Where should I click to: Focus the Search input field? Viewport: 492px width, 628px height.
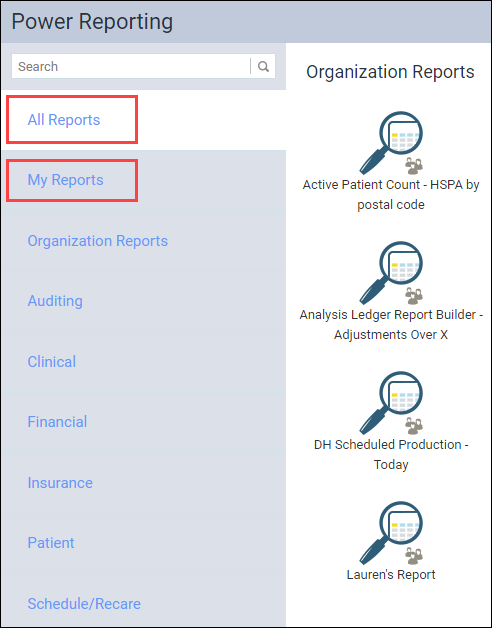click(131, 66)
